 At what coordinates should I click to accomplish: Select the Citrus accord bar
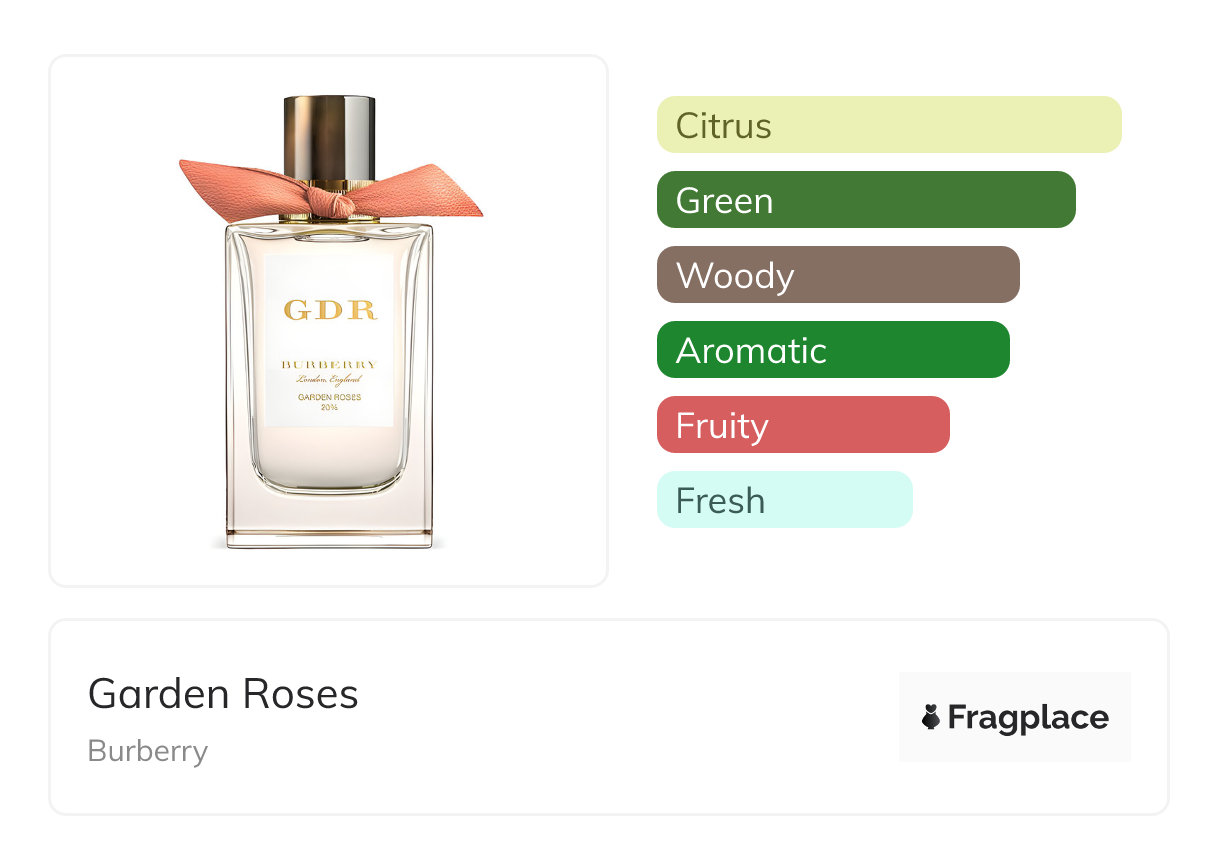(889, 125)
